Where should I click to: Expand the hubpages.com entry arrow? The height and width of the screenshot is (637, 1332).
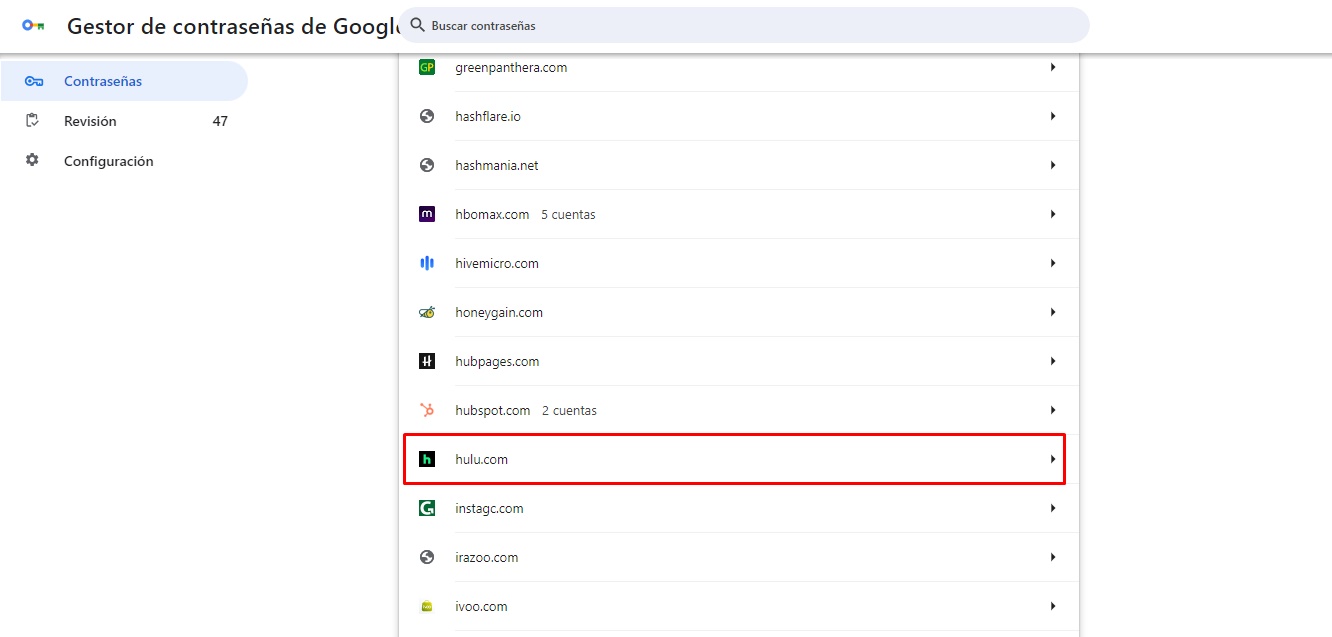pos(1053,361)
